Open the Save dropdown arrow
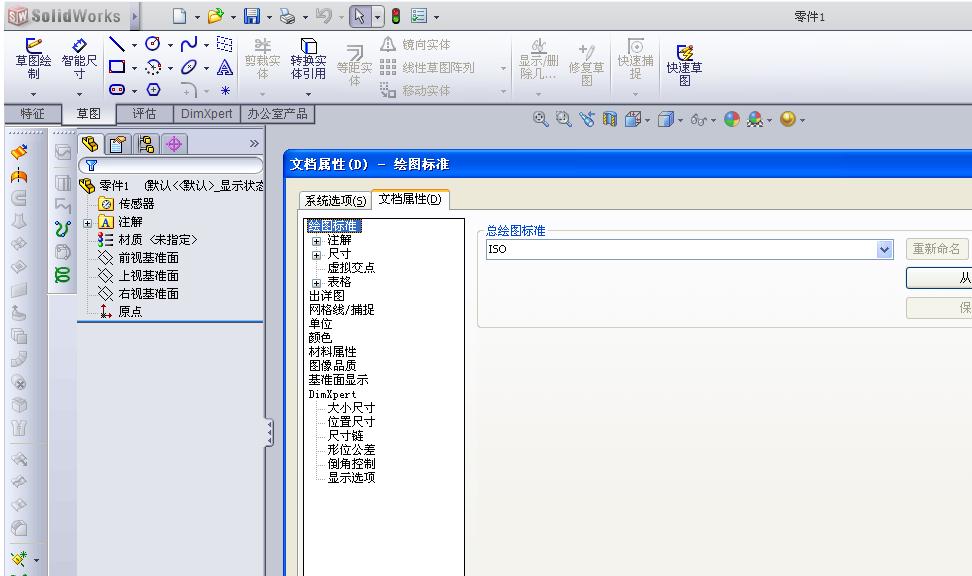The height and width of the screenshot is (576, 972). coord(269,17)
